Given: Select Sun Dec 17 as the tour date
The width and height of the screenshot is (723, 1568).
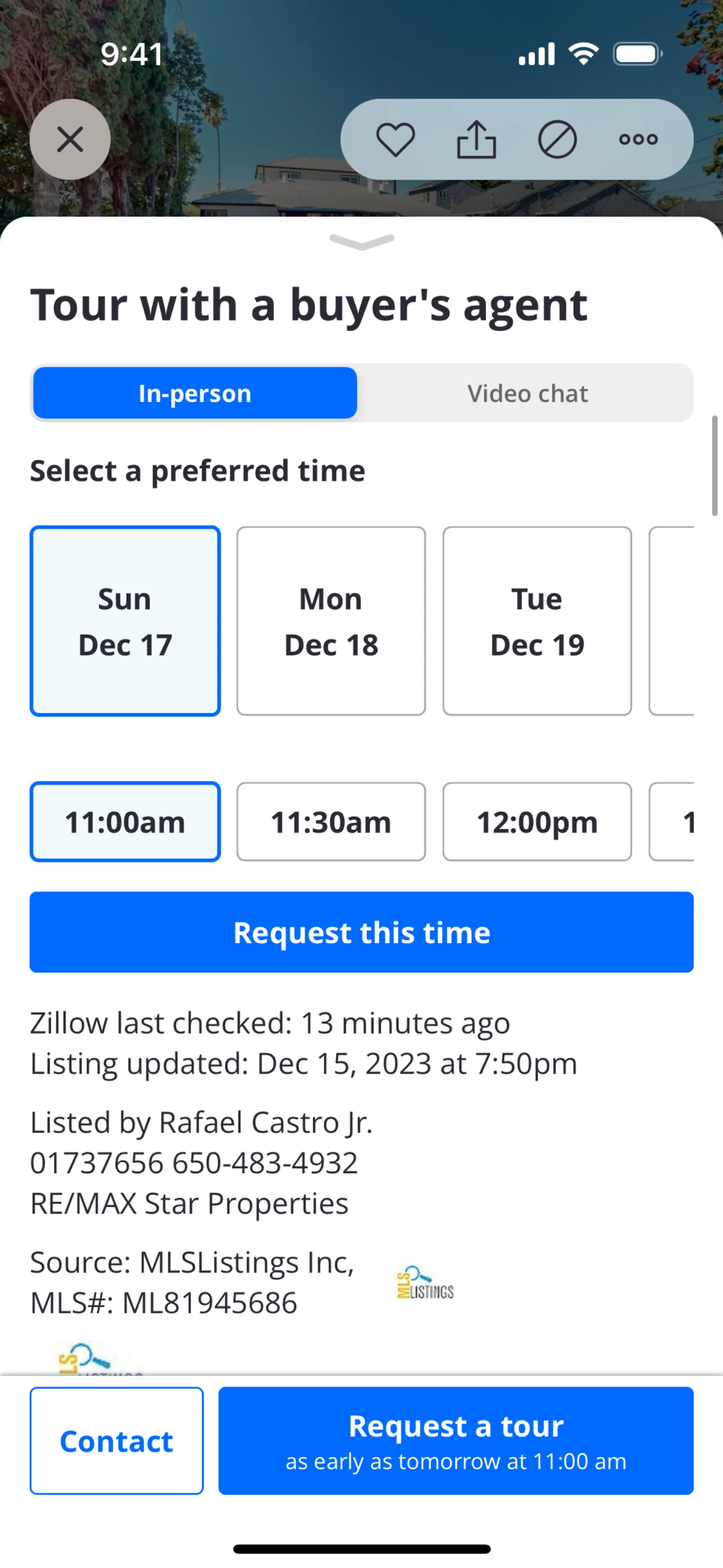Looking at the screenshot, I should click(x=125, y=621).
